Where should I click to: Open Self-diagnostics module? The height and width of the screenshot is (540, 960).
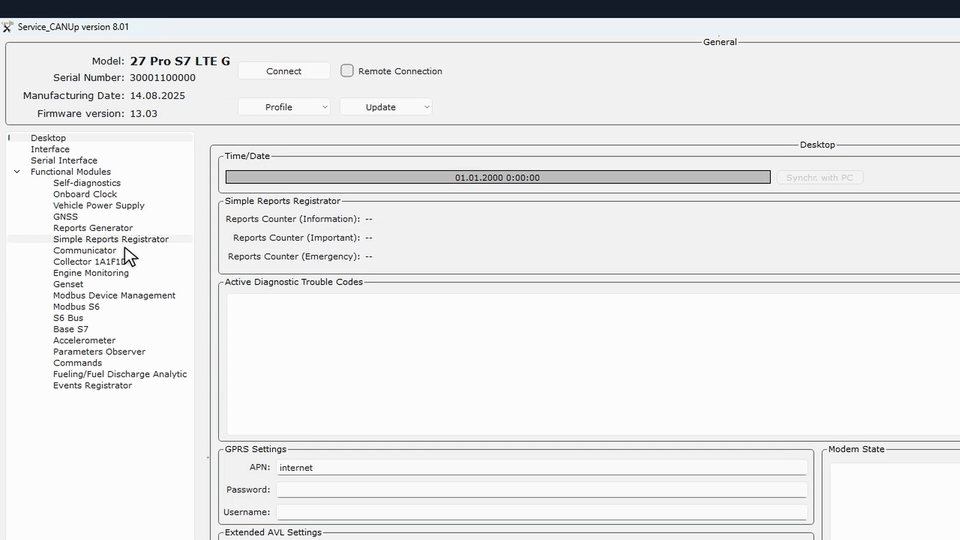(87, 183)
